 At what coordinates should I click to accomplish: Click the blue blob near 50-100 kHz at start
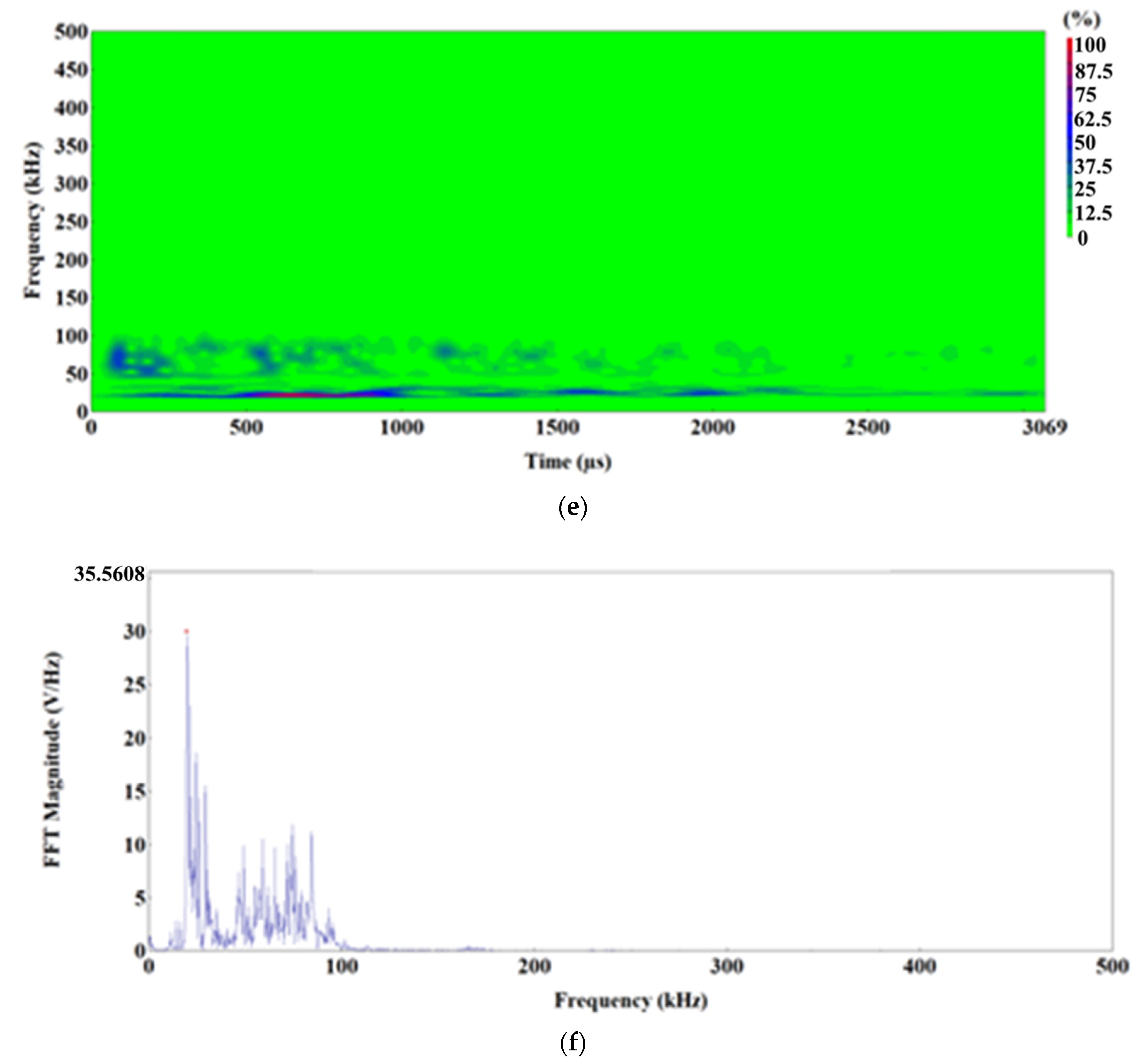tap(119, 359)
